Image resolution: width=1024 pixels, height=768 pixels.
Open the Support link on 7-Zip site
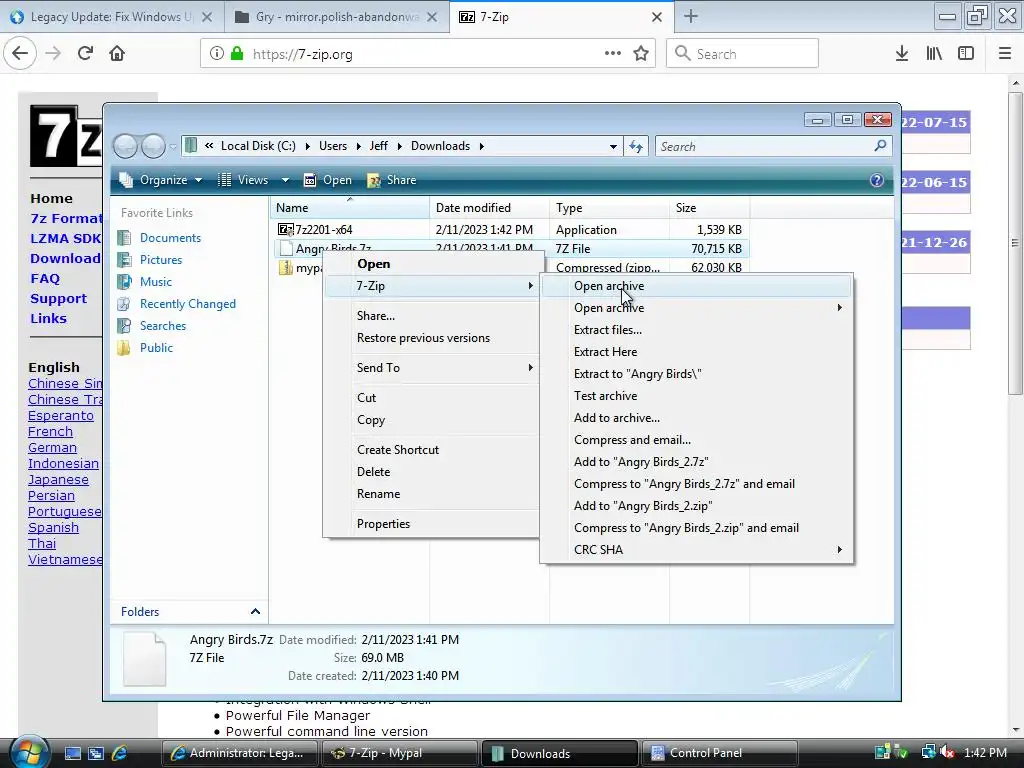[58, 298]
